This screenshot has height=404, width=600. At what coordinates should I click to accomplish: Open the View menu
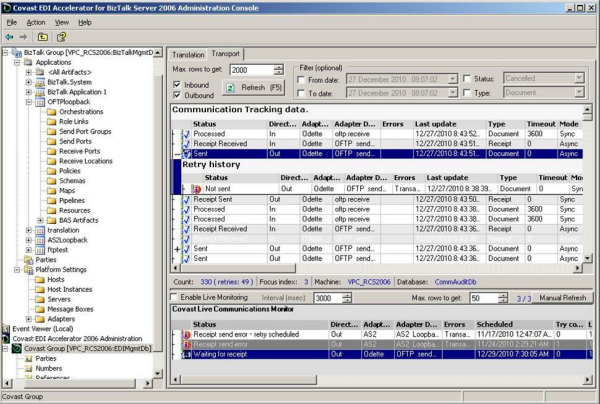click(62, 23)
